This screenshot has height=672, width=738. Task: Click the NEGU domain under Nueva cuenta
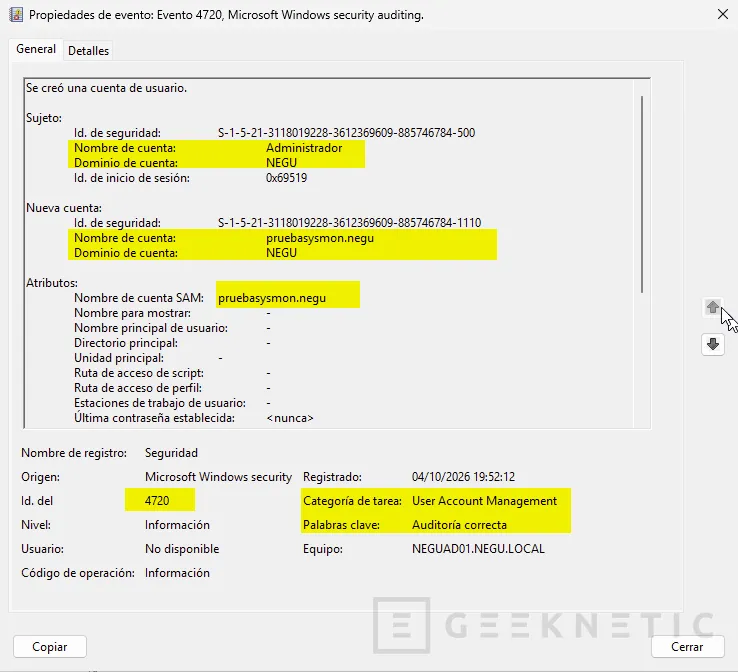pos(281,253)
